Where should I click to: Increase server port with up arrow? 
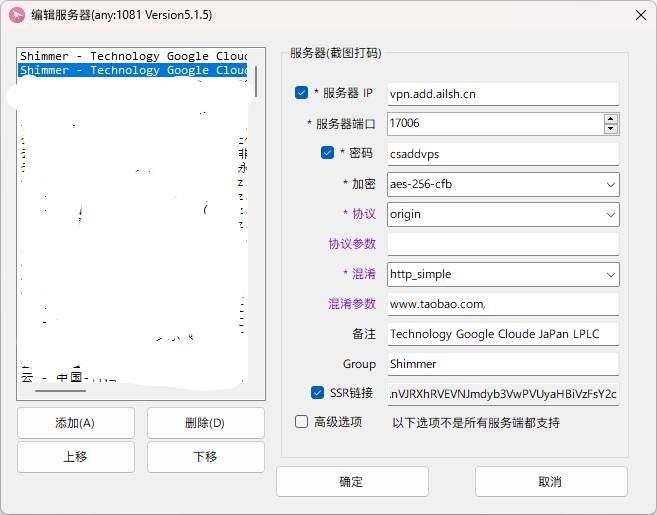click(x=610, y=118)
